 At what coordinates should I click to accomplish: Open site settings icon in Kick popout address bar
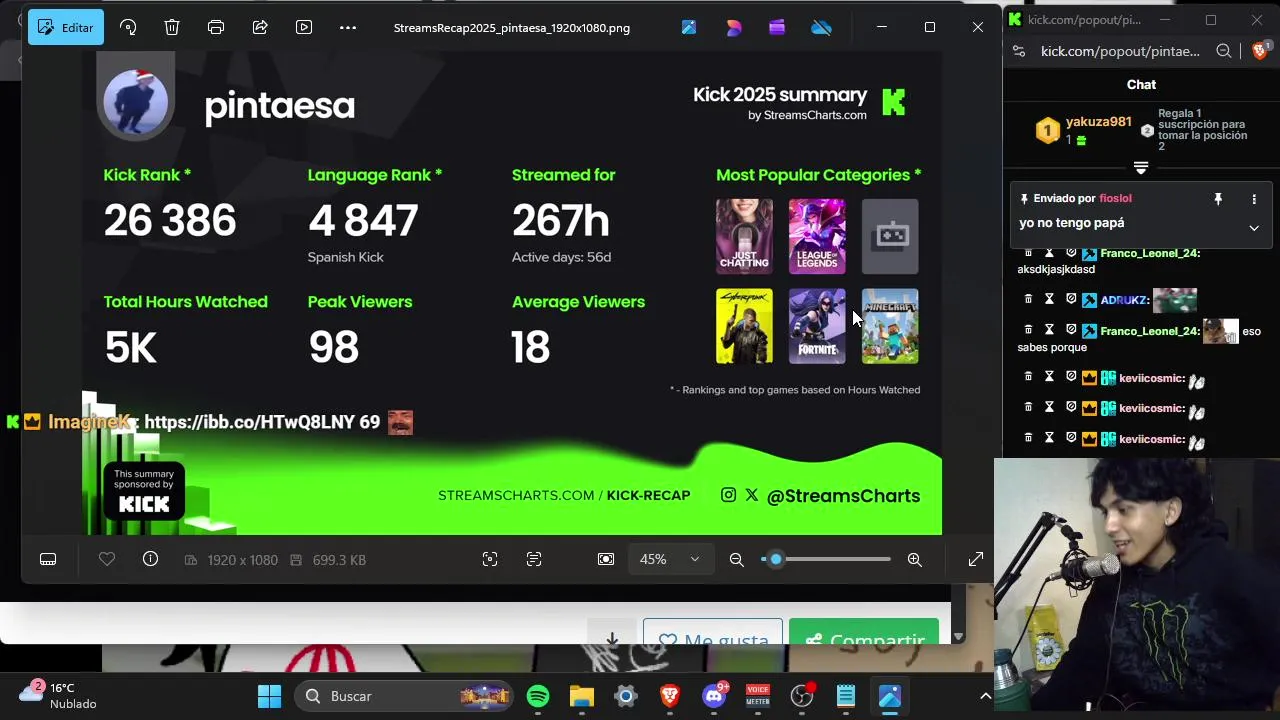1019,51
